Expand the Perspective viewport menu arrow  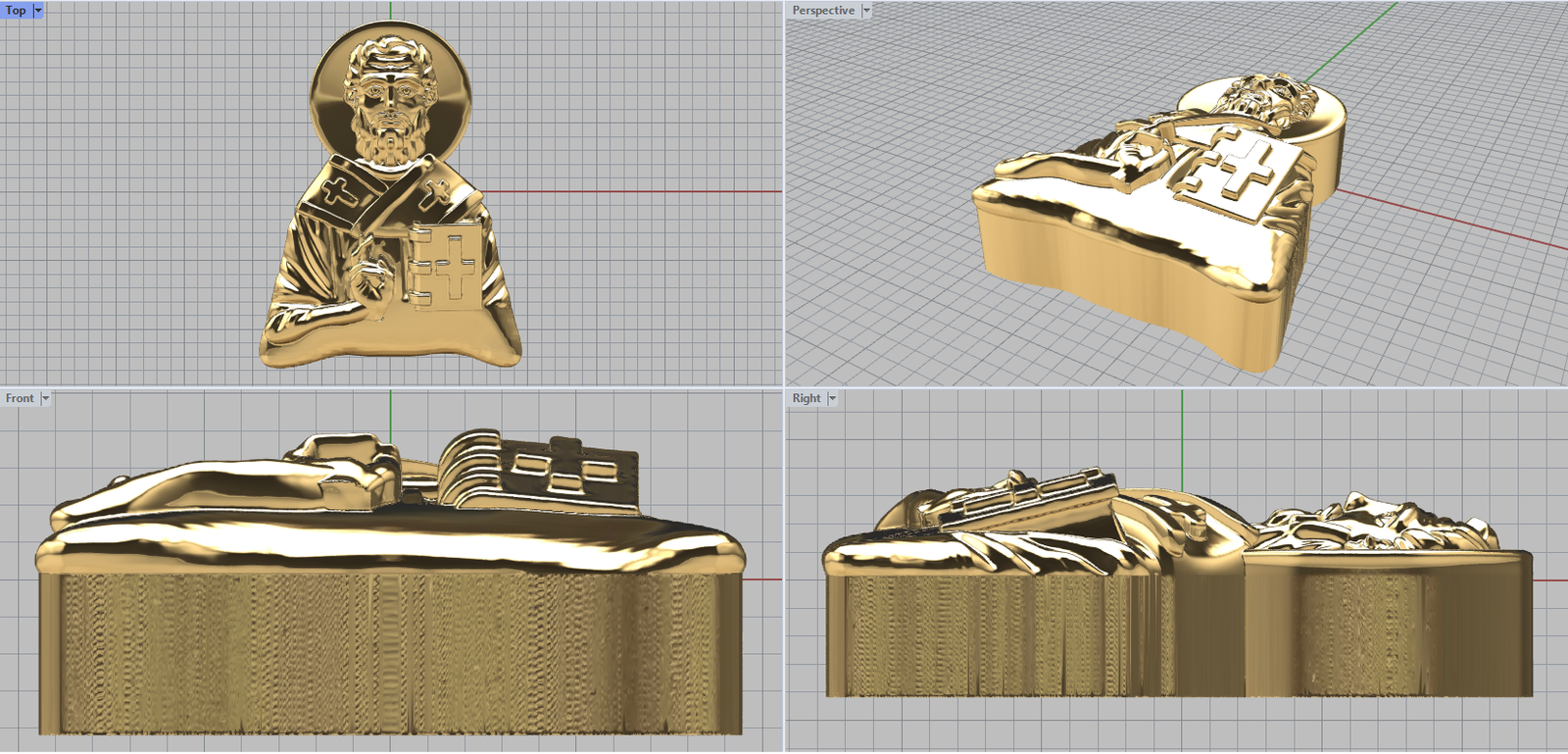(x=866, y=10)
